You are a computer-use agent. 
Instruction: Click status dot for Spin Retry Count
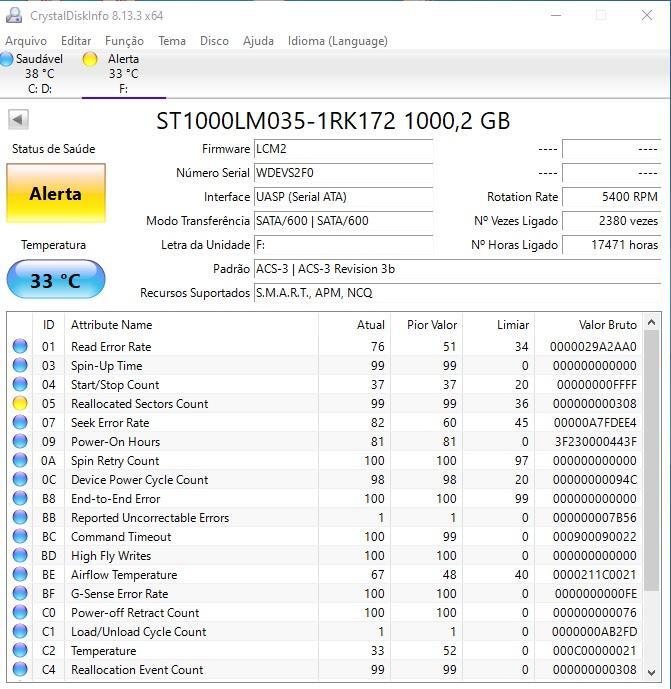click(x=20, y=460)
